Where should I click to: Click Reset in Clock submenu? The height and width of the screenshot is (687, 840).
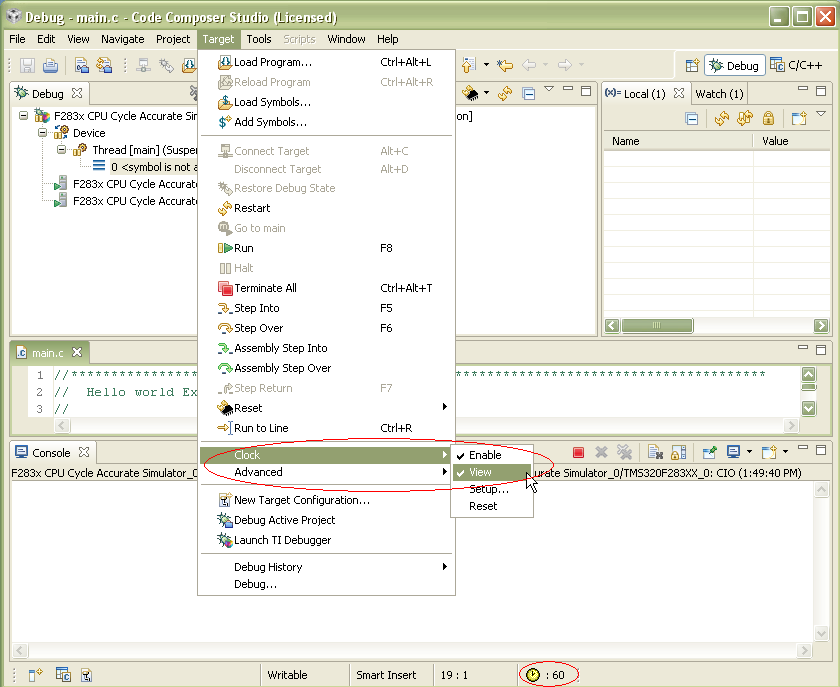click(492, 506)
